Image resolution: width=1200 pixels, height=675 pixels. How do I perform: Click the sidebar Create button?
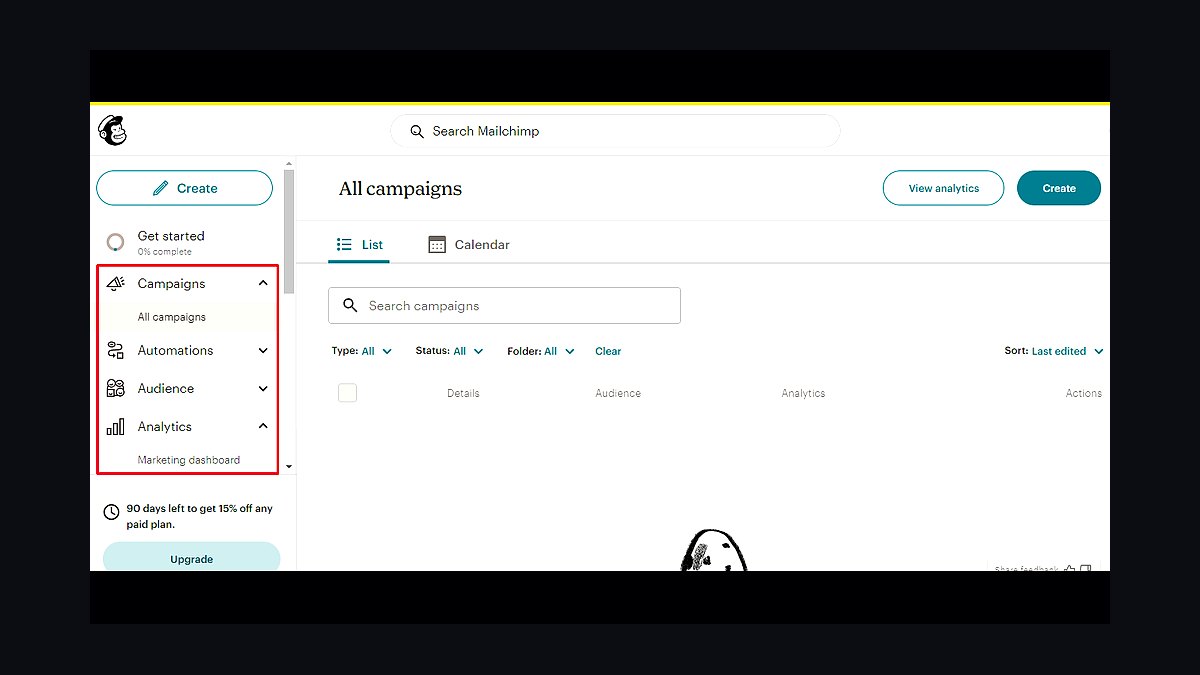[184, 188]
